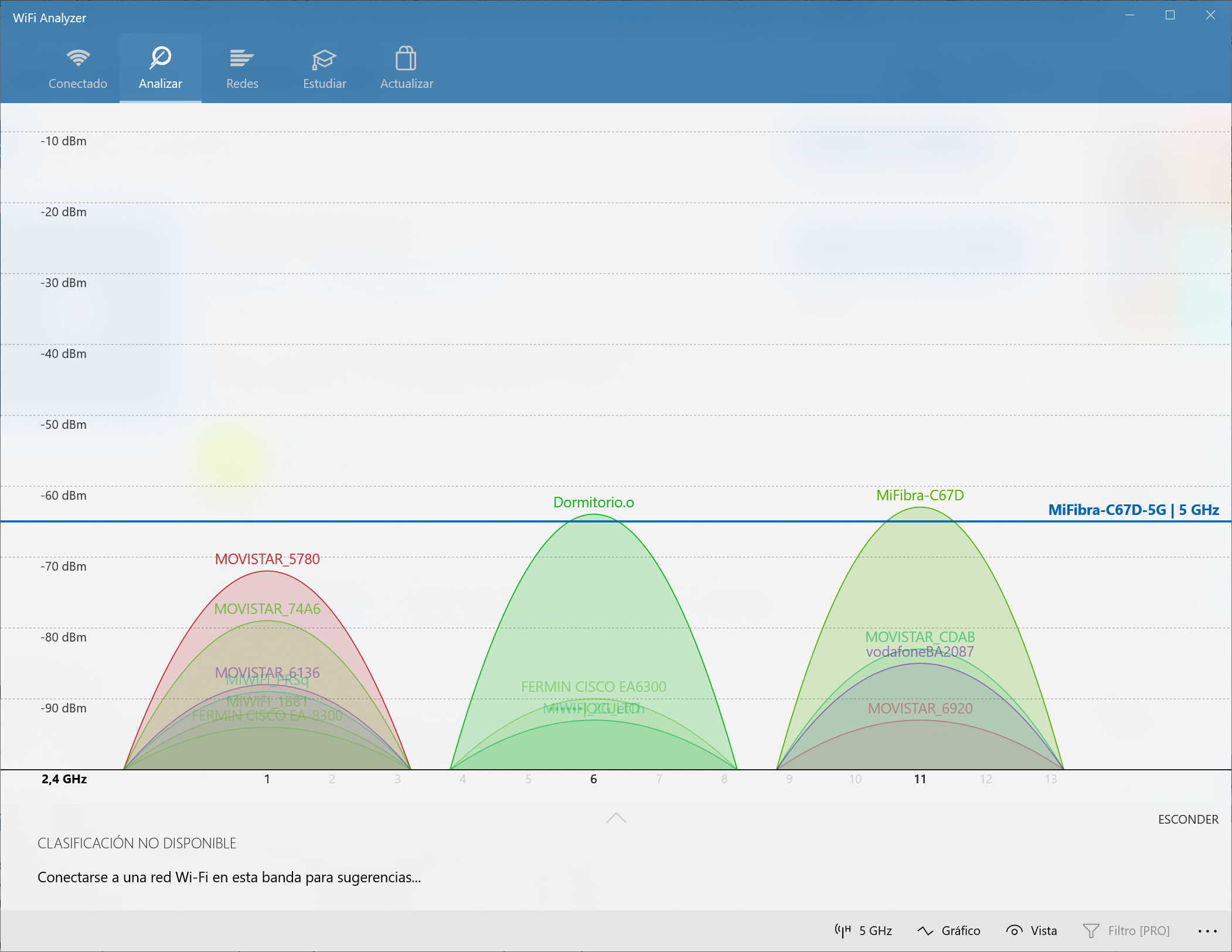
Task: Collapse the suggestions panel with the chevron
Action: (x=616, y=818)
